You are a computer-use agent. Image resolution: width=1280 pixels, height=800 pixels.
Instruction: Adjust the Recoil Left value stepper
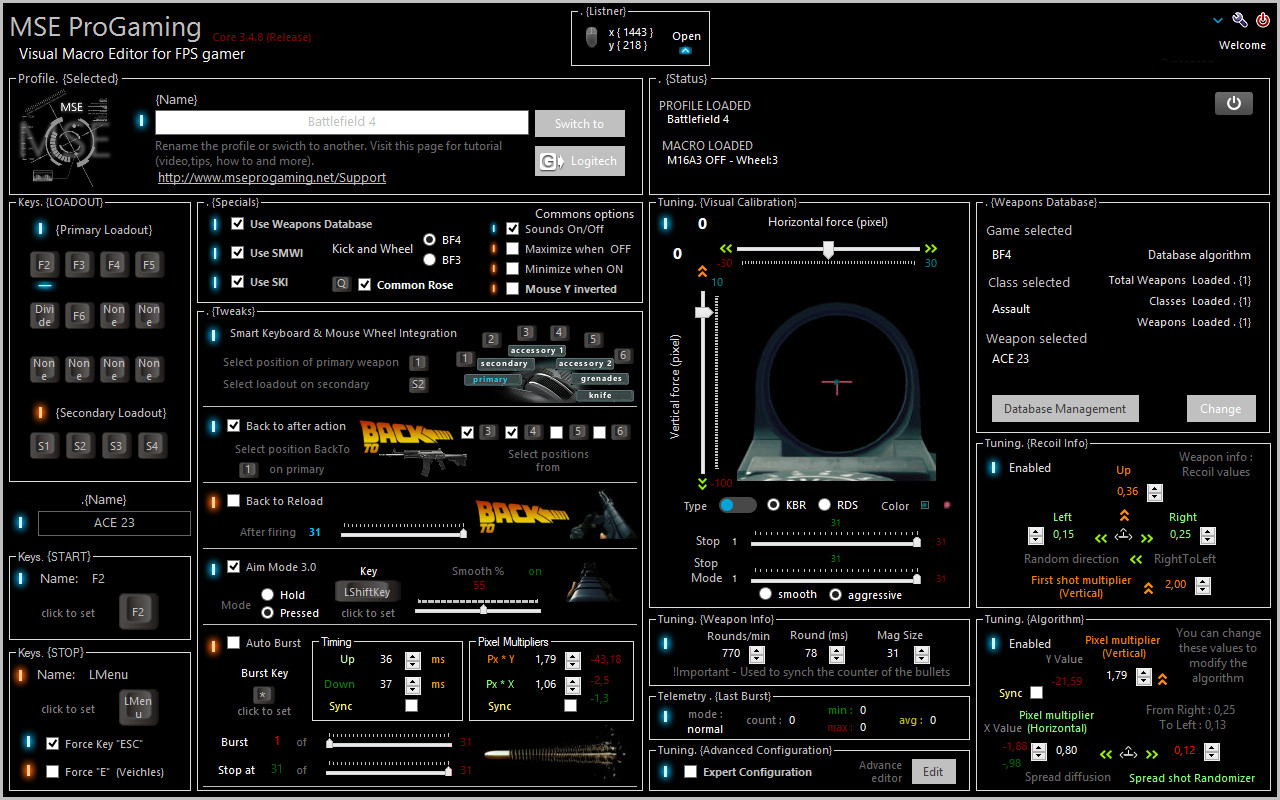1036,535
